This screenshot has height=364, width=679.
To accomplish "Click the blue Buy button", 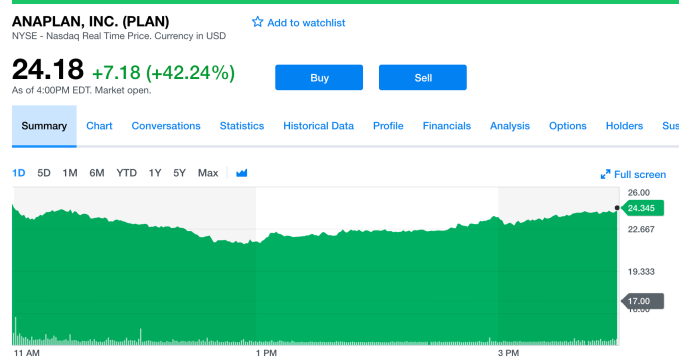I will point(319,77).
